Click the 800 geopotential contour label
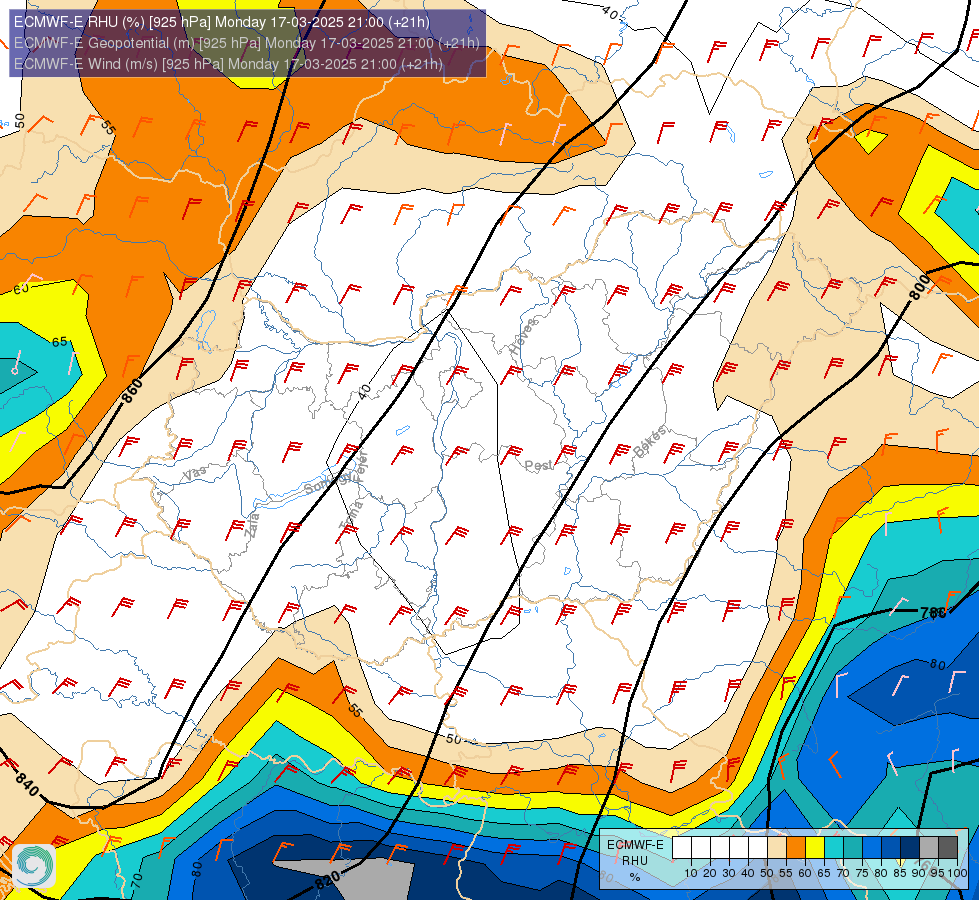979x900 pixels. tap(919, 287)
